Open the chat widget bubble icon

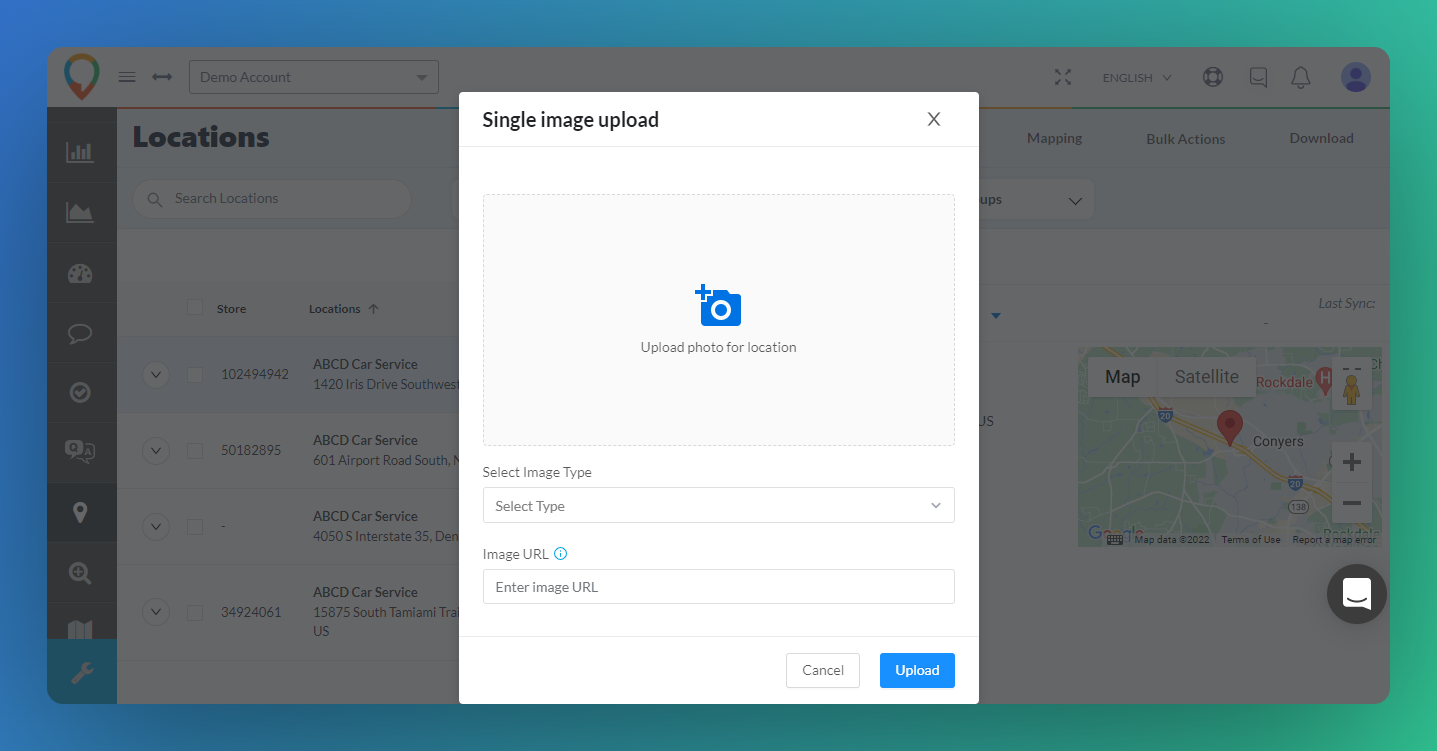pyautogui.click(x=1356, y=594)
